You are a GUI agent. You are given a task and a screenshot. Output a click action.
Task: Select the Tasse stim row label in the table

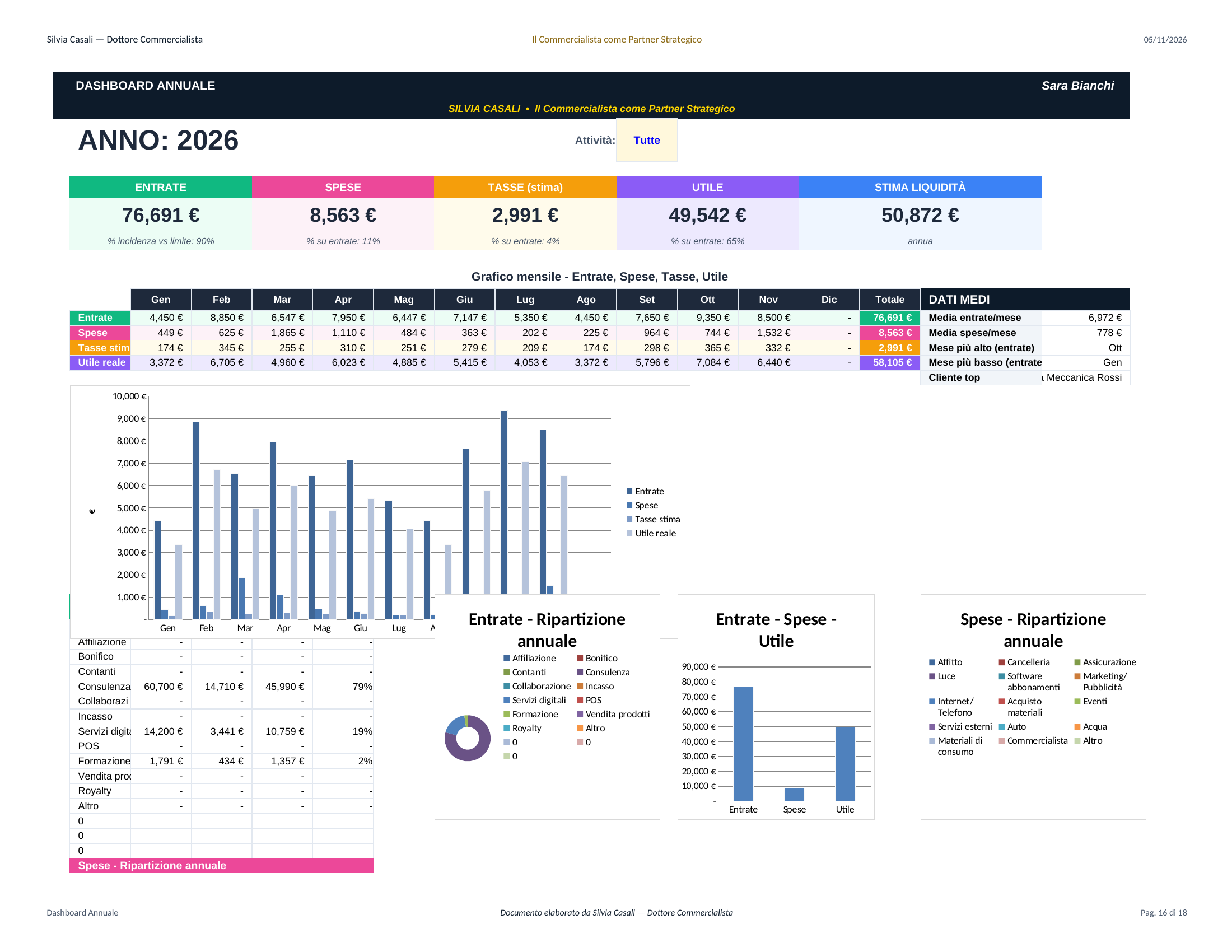tap(100, 348)
